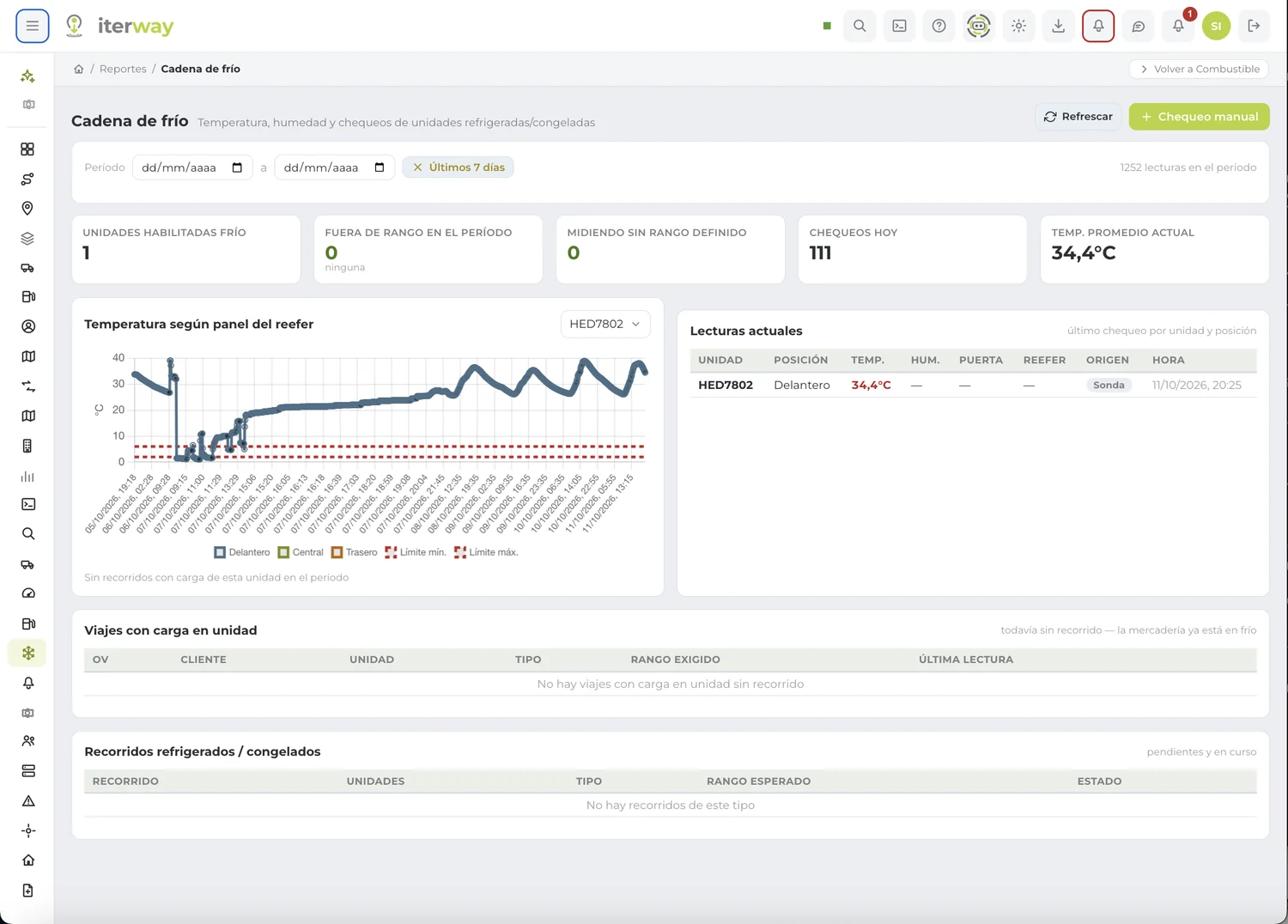This screenshot has height=924, width=1288.
Task: Open the speedometer gauge icon in the sidebar
Action: click(x=28, y=593)
